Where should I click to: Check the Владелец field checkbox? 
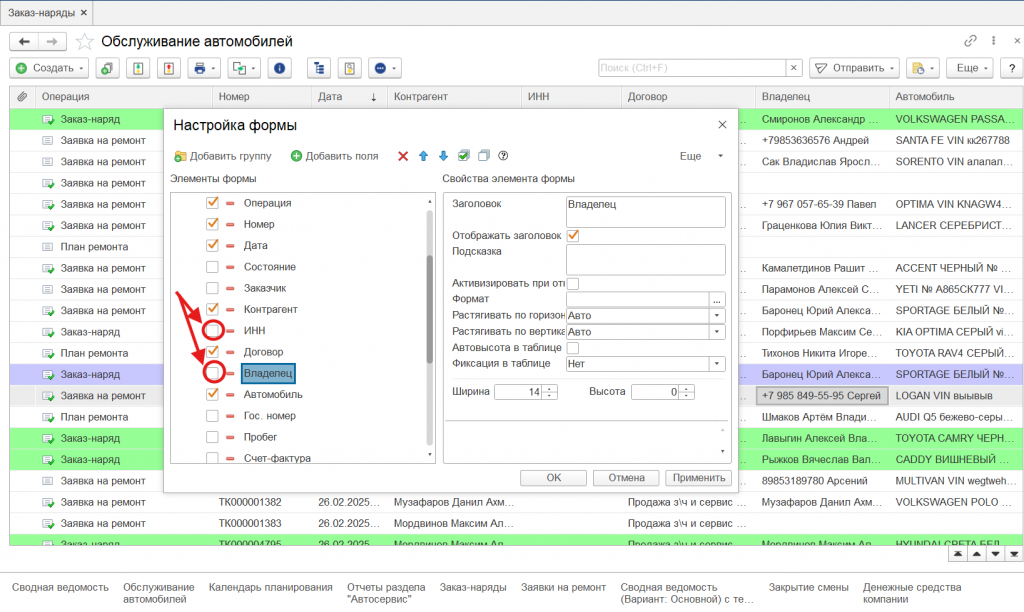click(212, 373)
